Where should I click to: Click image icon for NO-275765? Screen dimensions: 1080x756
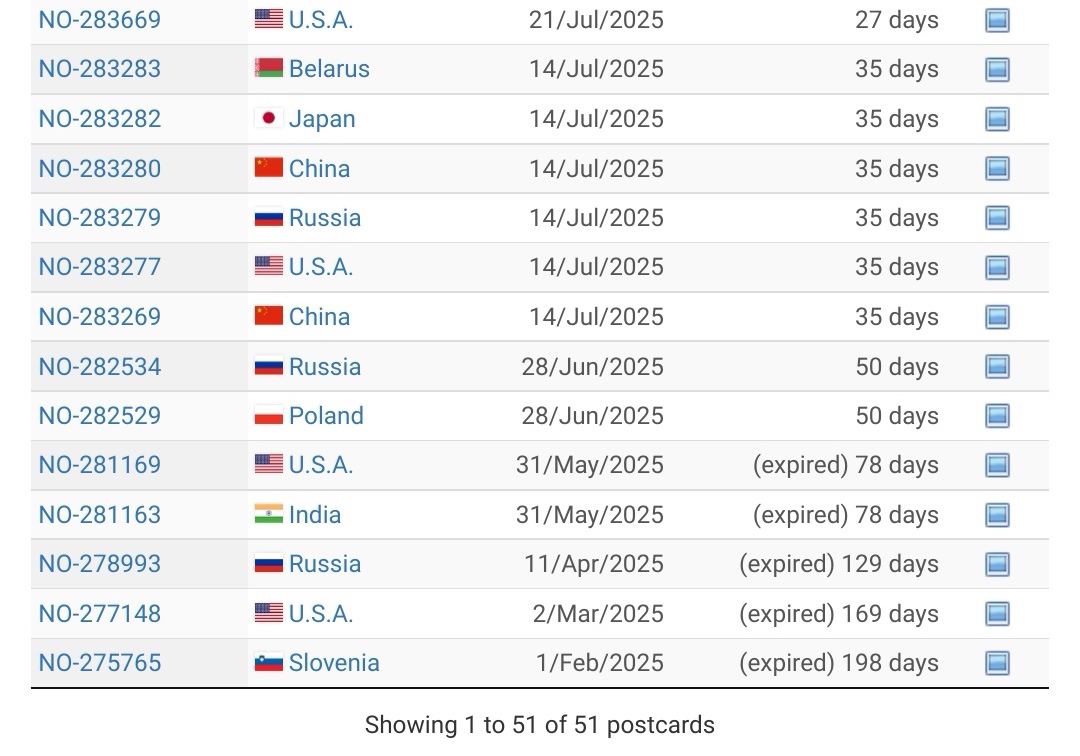pos(997,663)
